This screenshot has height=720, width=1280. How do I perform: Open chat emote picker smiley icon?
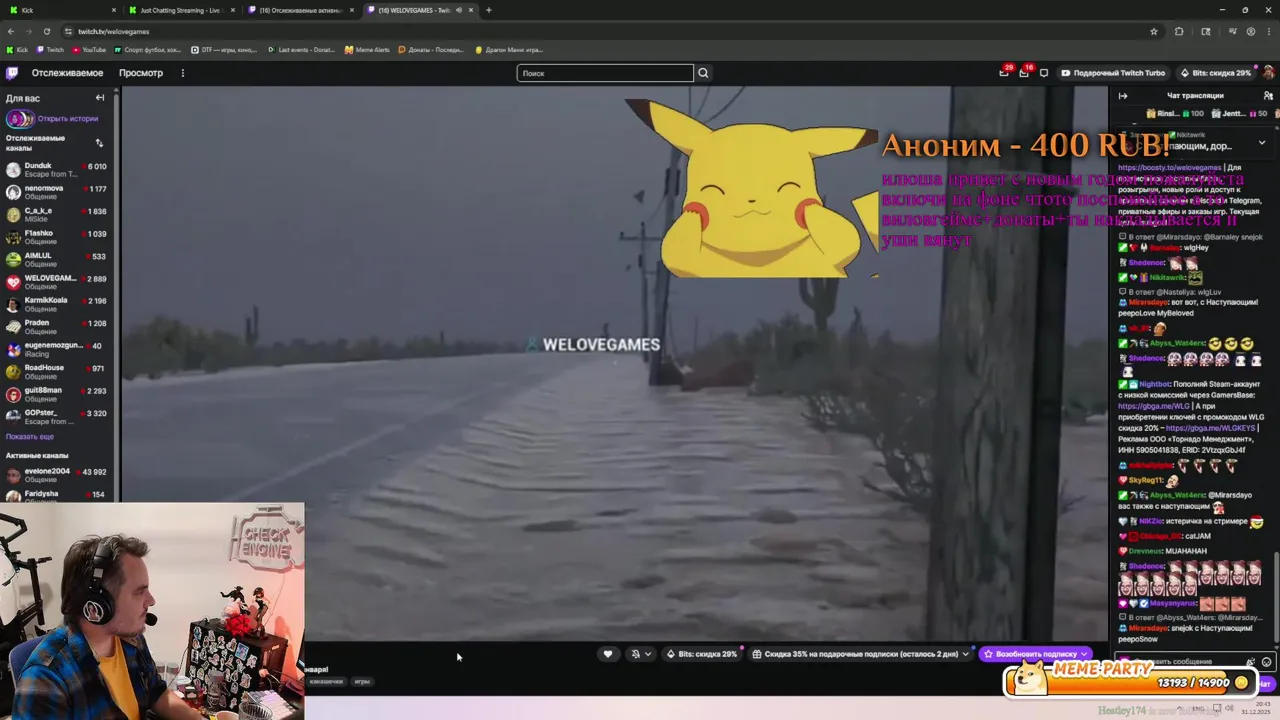pyautogui.click(x=1266, y=662)
